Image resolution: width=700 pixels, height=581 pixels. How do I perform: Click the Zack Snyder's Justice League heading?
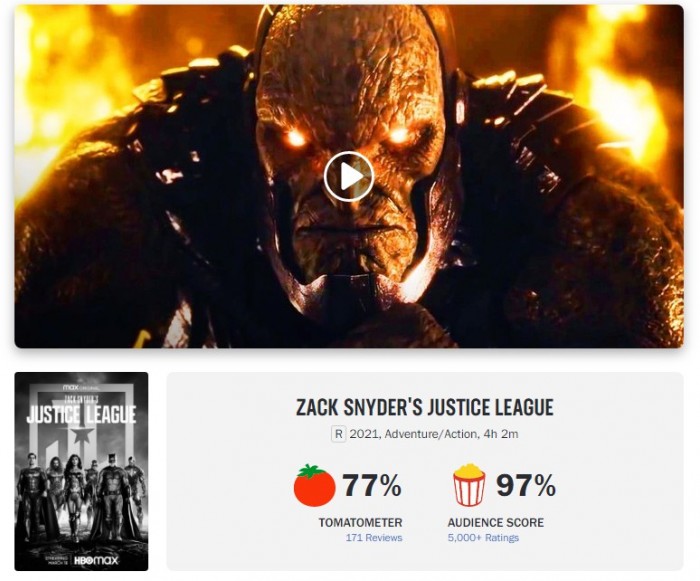pos(425,407)
